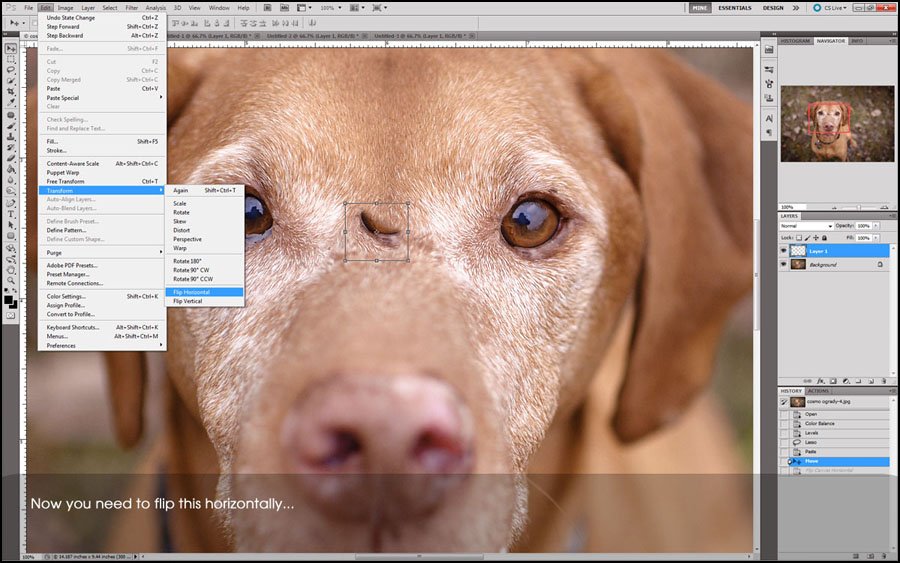This screenshot has height=563, width=900.
Task: Switch to the Histogram tab
Action: tap(796, 41)
